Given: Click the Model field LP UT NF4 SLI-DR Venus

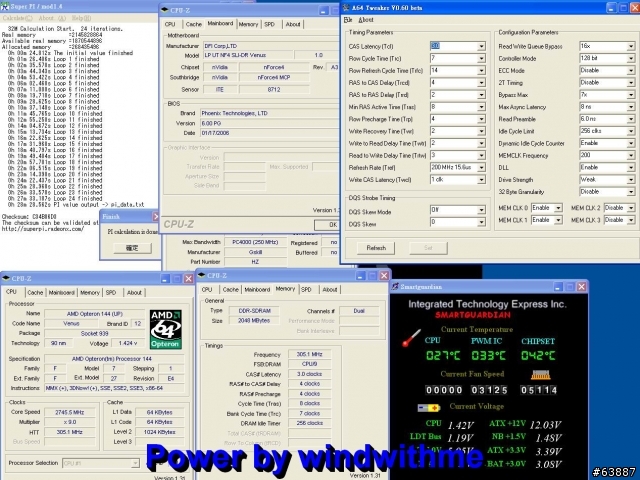Looking at the screenshot, I should click(x=248, y=55).
